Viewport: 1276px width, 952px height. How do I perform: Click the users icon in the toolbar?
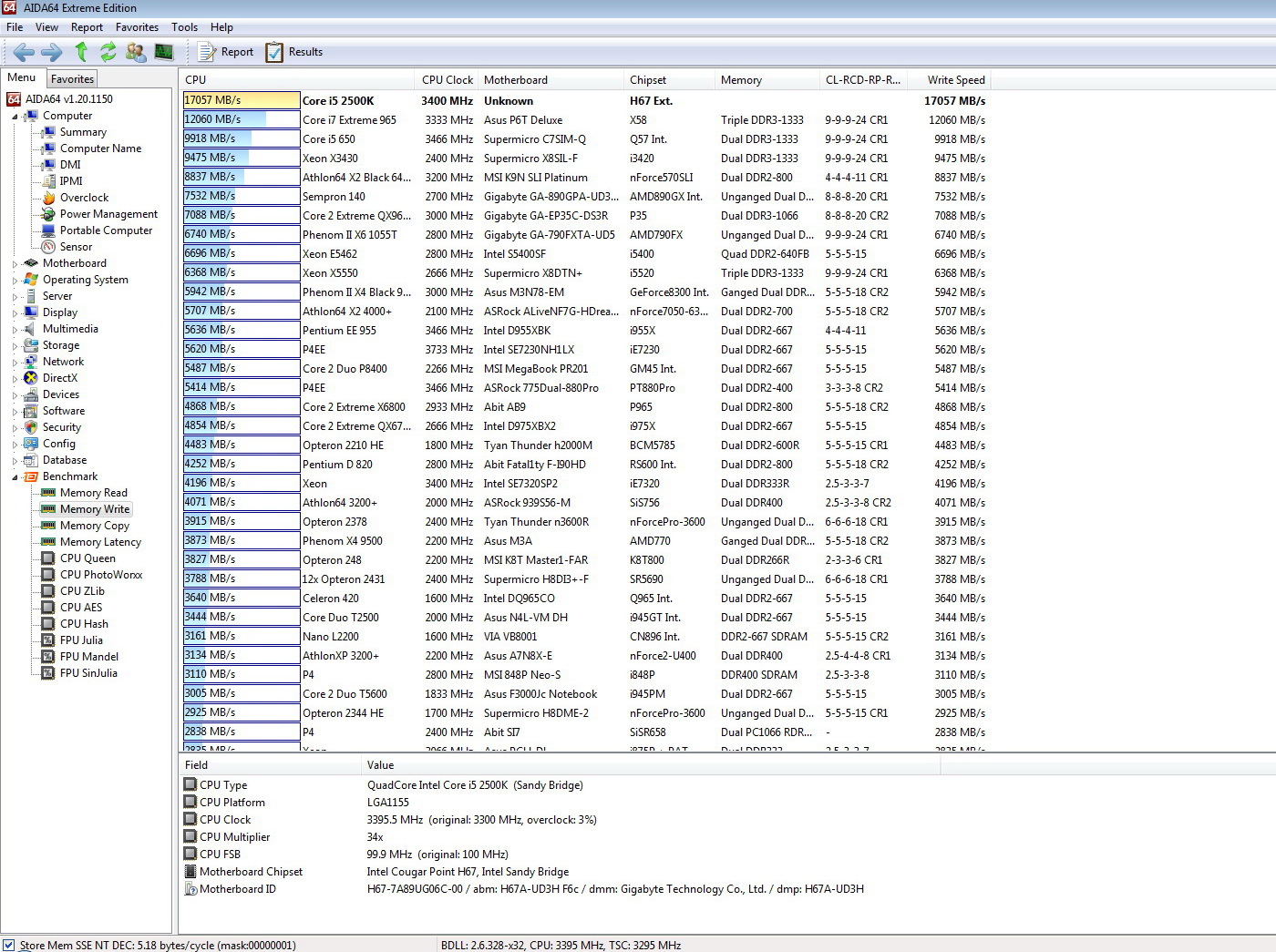pos(136,52)
